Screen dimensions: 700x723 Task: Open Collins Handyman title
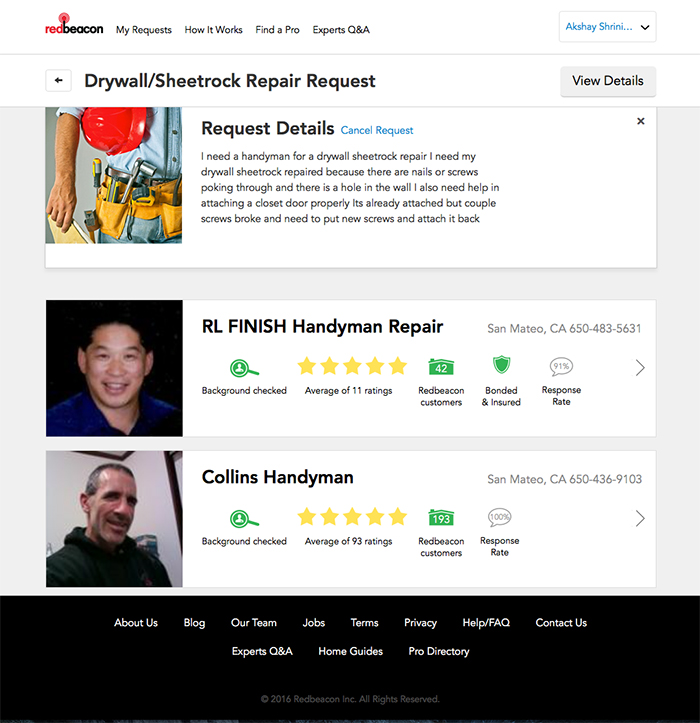[278, 477]
